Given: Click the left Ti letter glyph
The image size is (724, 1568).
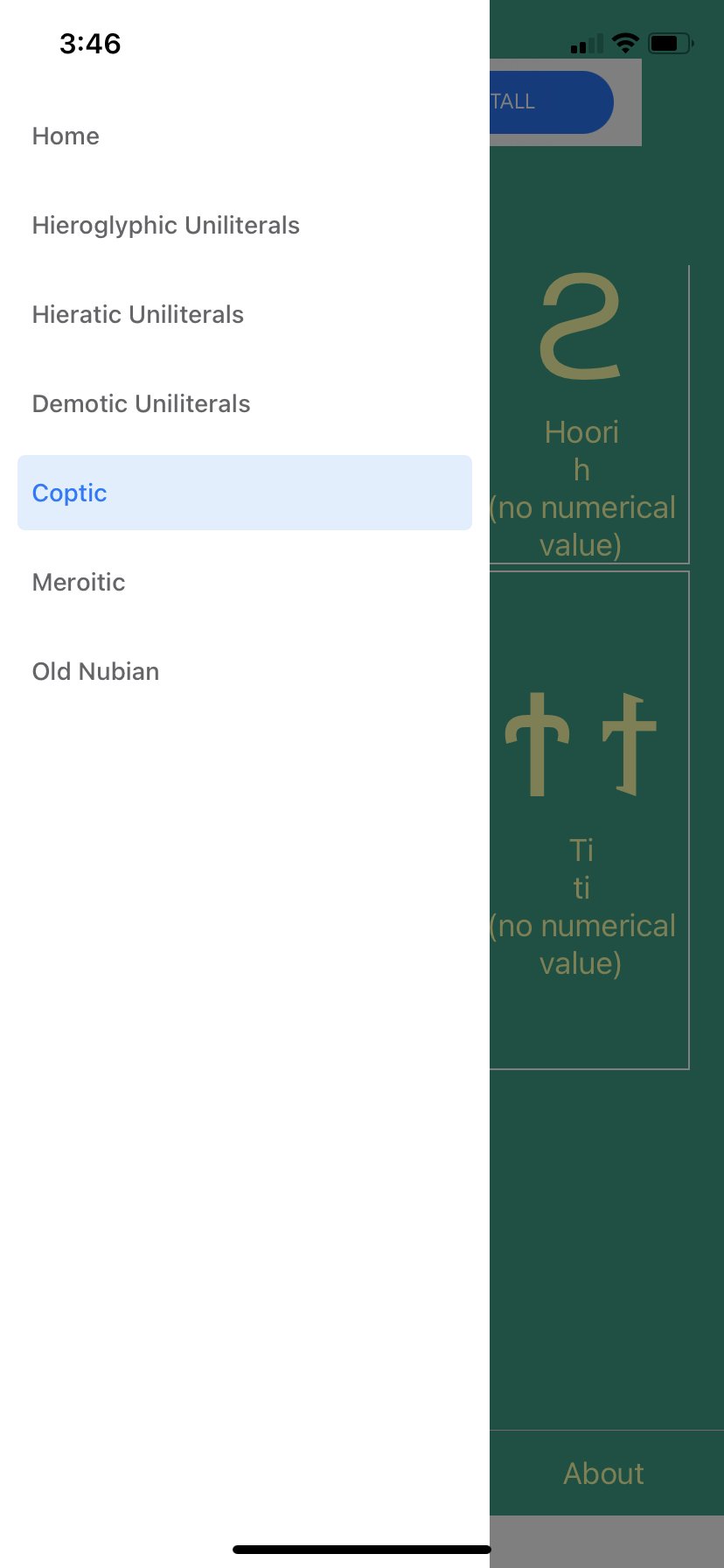Looking at the screenshot, I should [x=537, y=744].
